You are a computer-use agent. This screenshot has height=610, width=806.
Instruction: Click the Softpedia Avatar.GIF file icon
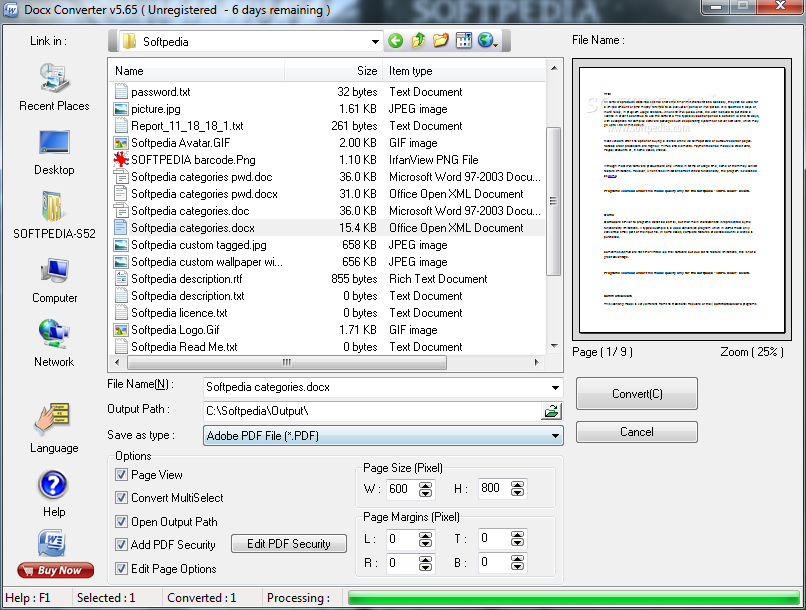121,143
